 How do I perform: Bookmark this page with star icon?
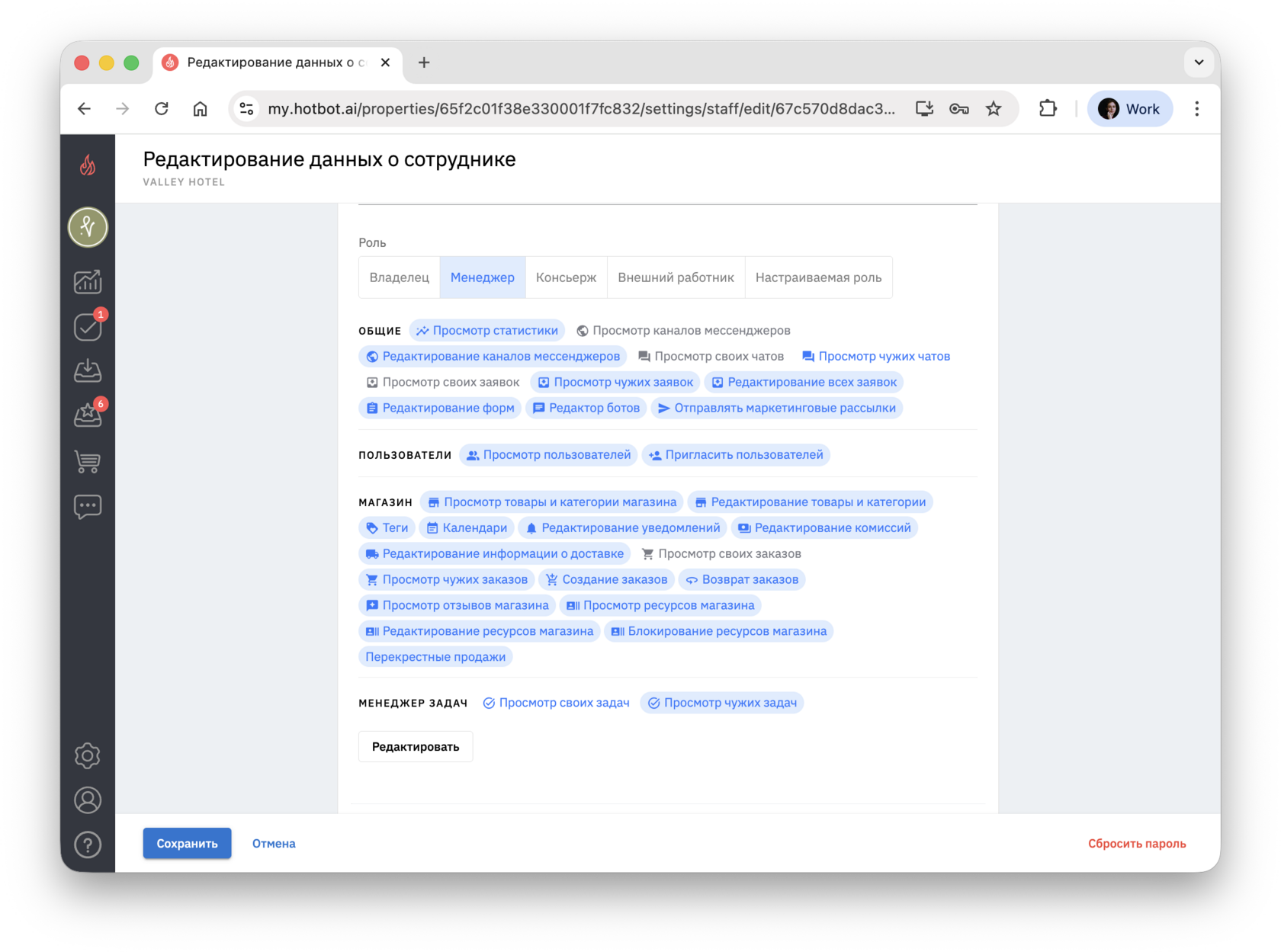point(993,109)
